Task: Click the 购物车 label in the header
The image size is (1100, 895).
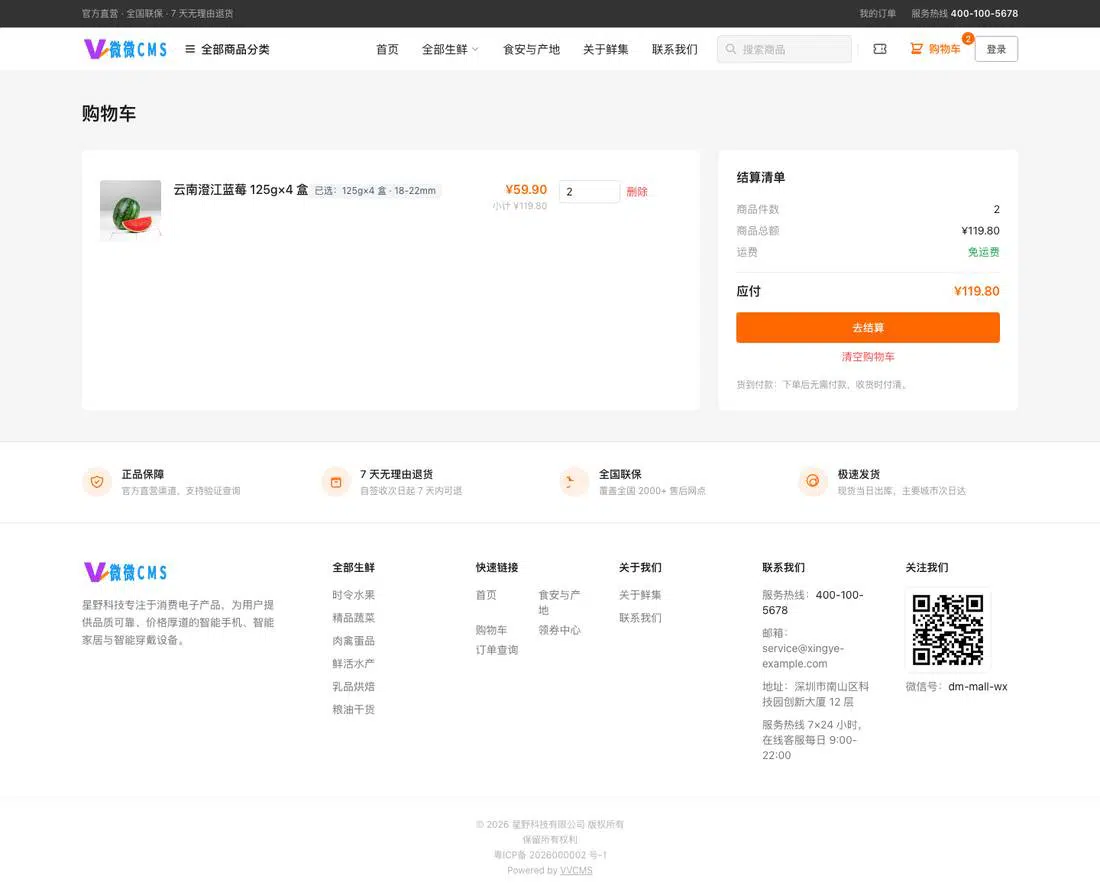Action: click(x=944, y=49)
